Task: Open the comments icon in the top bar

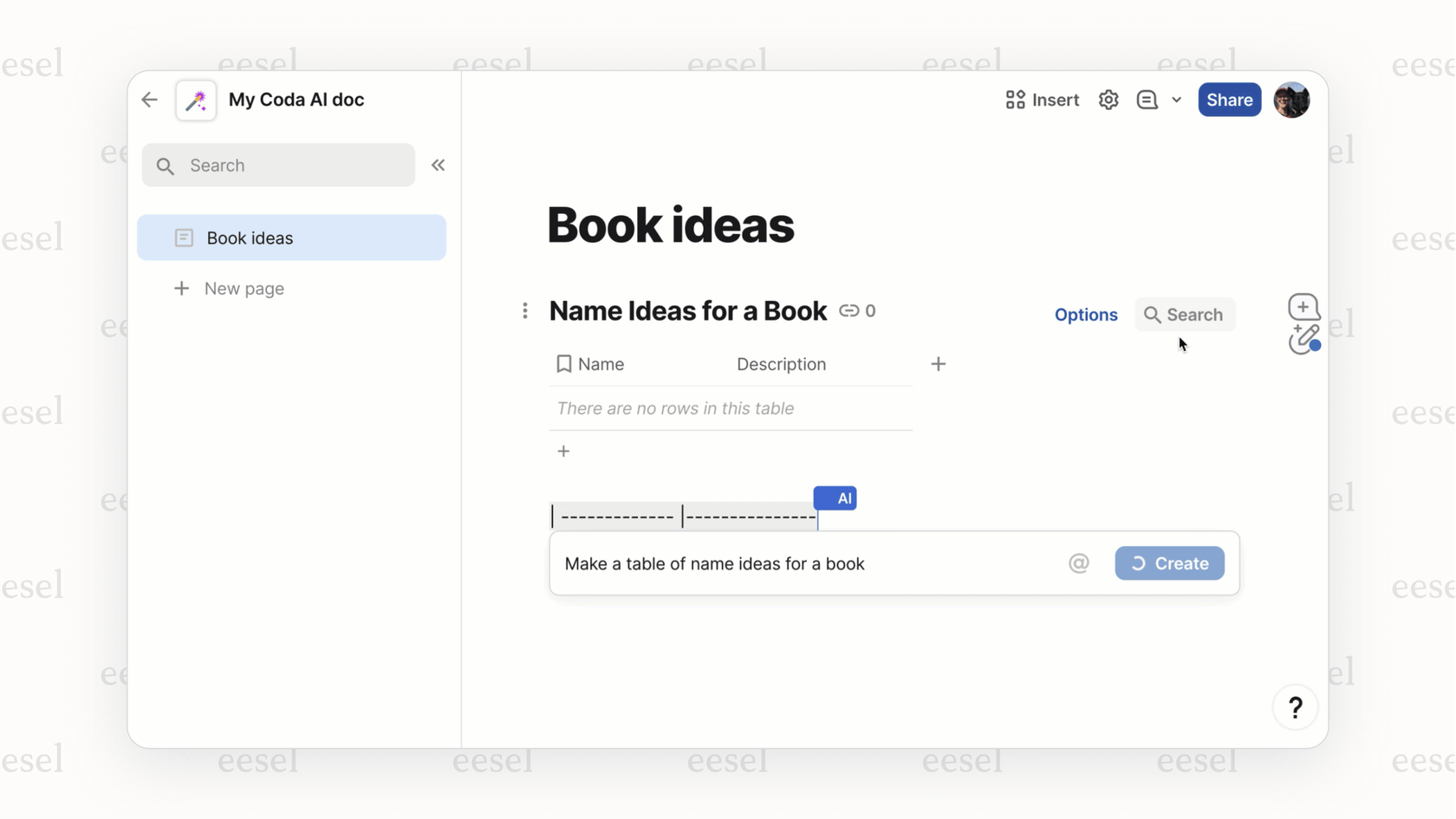Action: (1147, 100)
